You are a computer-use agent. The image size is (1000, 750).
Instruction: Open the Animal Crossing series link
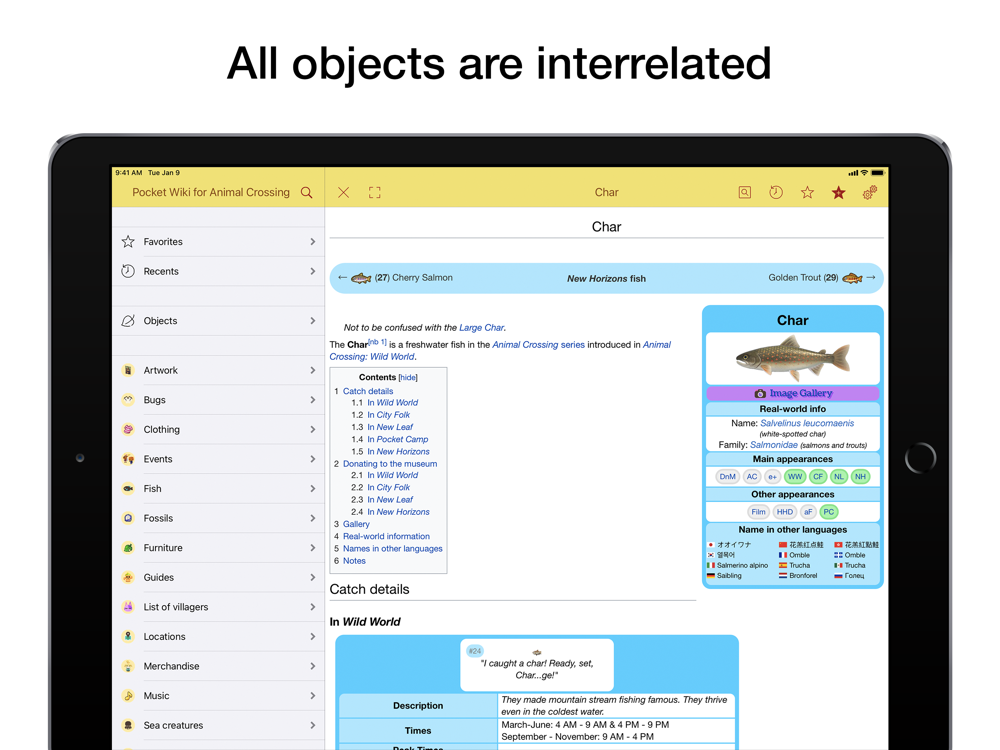pos(538,344)
